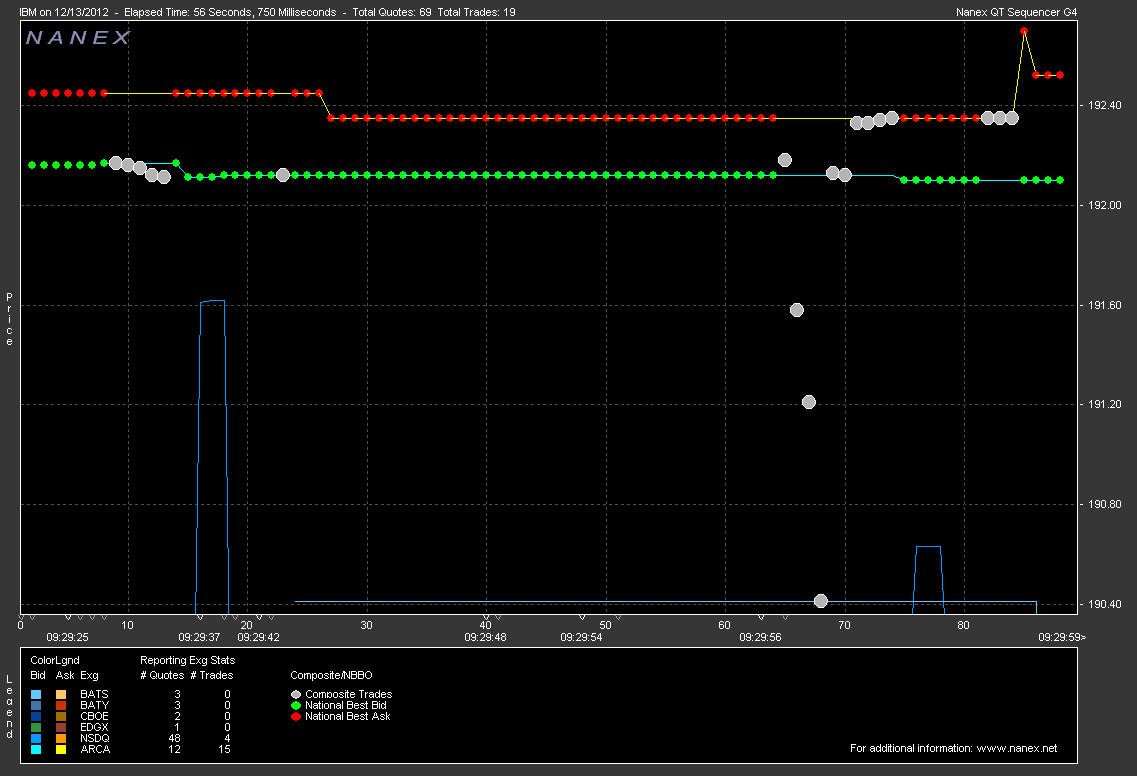Click the 09:29:42 time label
Image resolution: width=1137 pixels, height=776 pixels.
[x=259, y=637]
